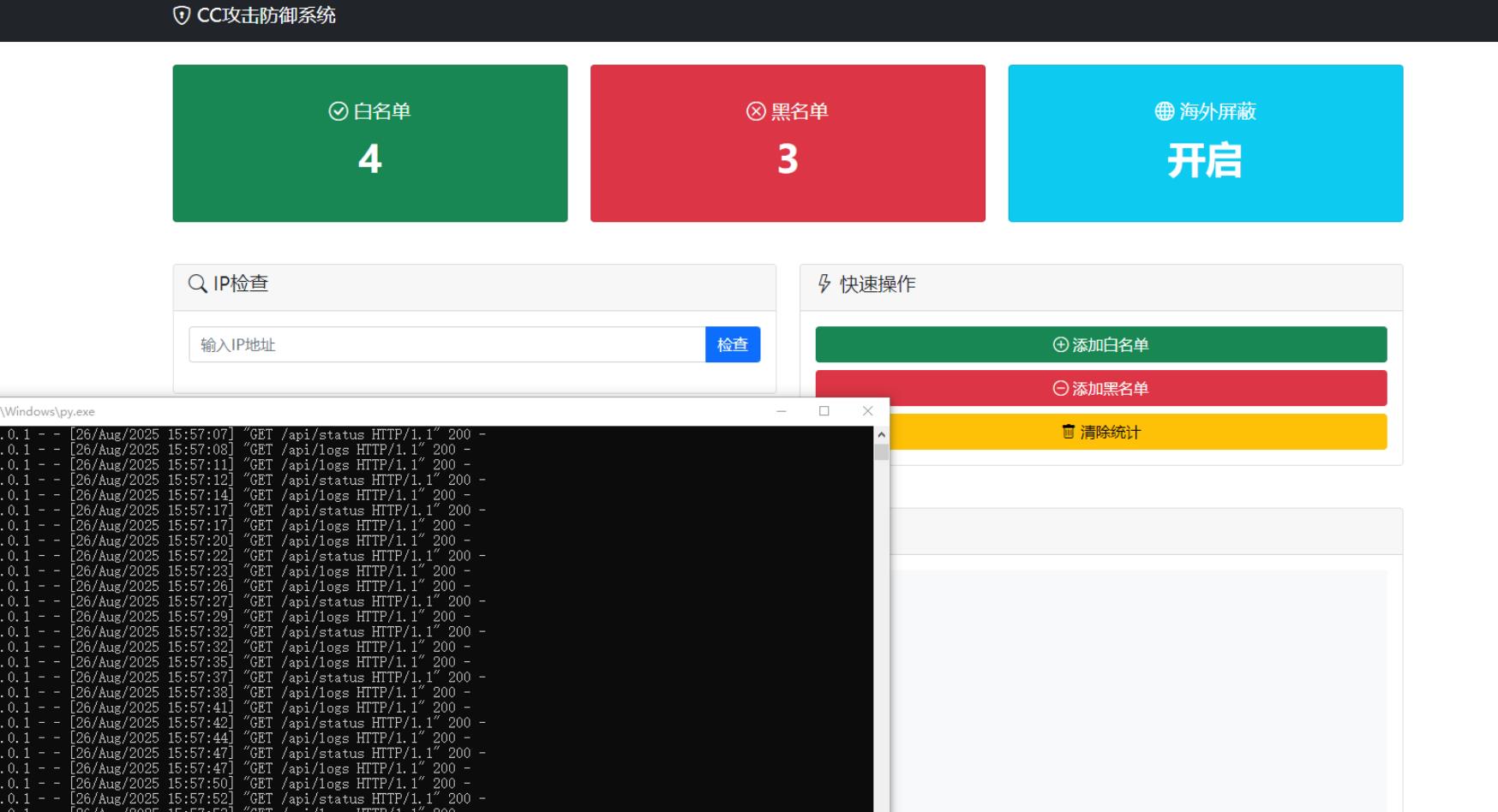
Task: Focus the 输入IP地址 input field
Action: [x=446, y=344]
